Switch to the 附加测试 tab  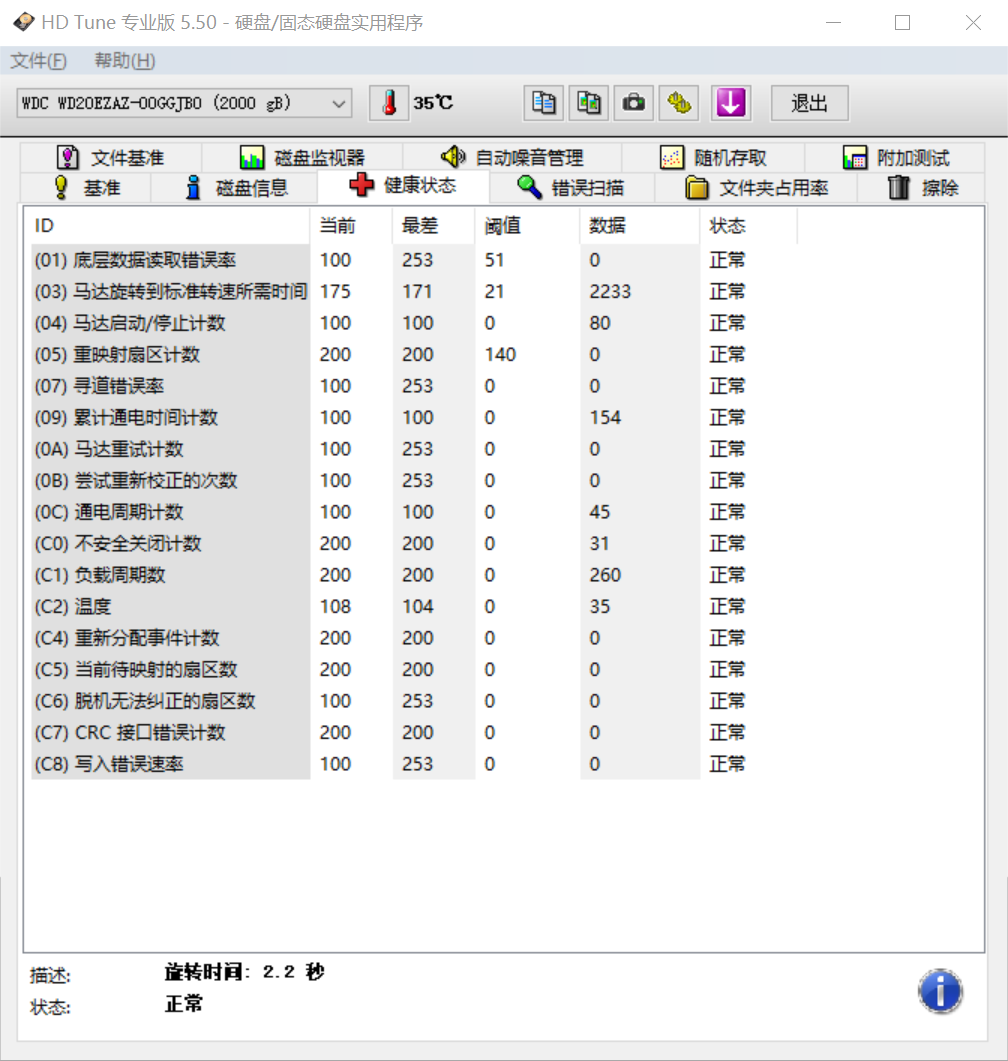click(895, 158)
